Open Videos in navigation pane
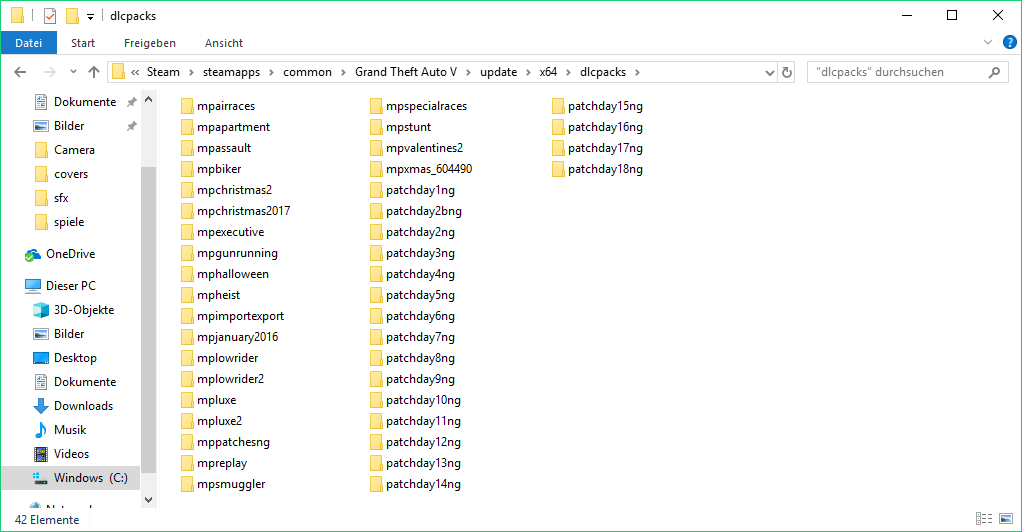 pyautogui.click(x=71, y=454)
